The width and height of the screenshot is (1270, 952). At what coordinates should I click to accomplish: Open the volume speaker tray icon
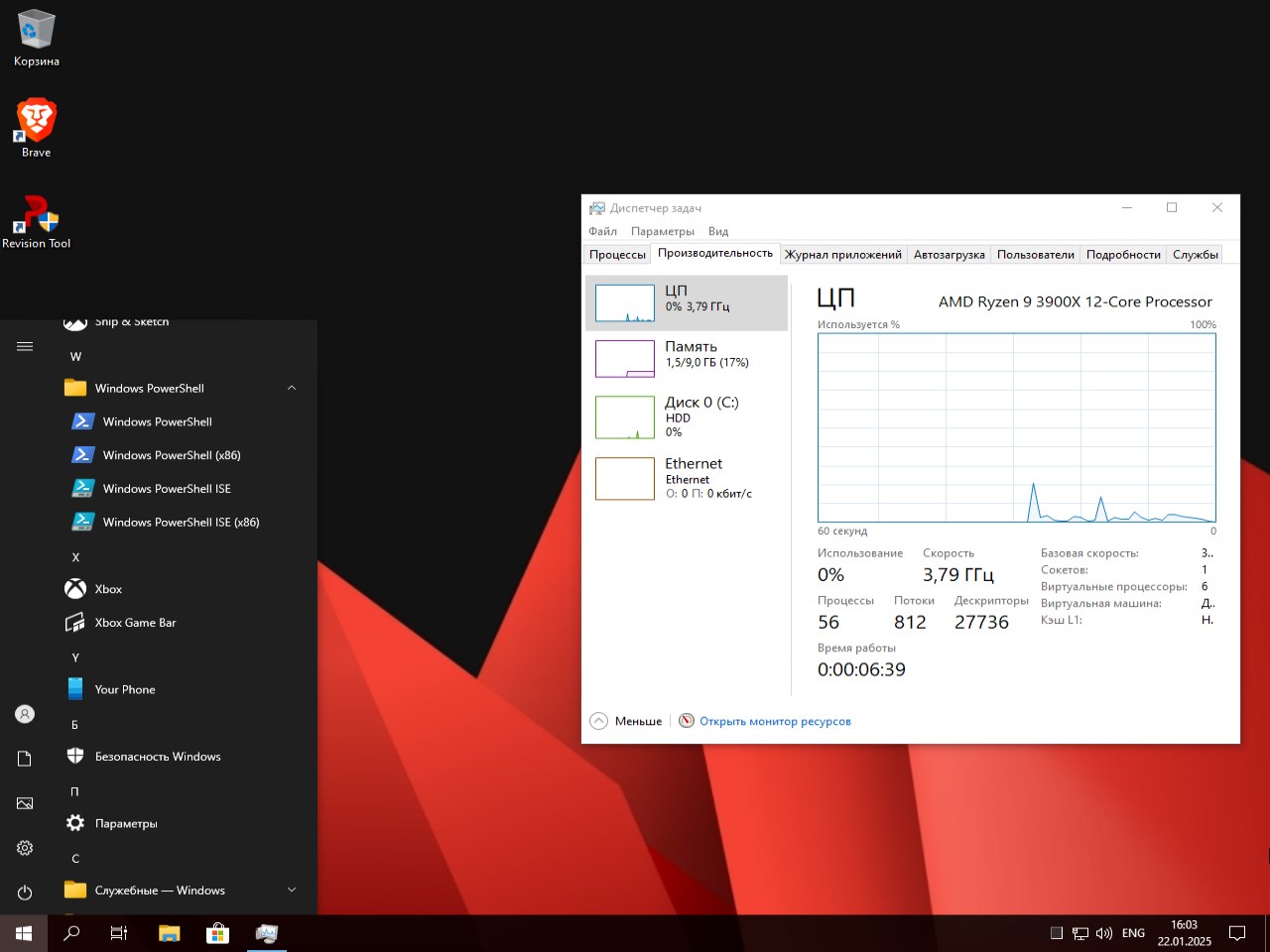(x=1104, y=933)
